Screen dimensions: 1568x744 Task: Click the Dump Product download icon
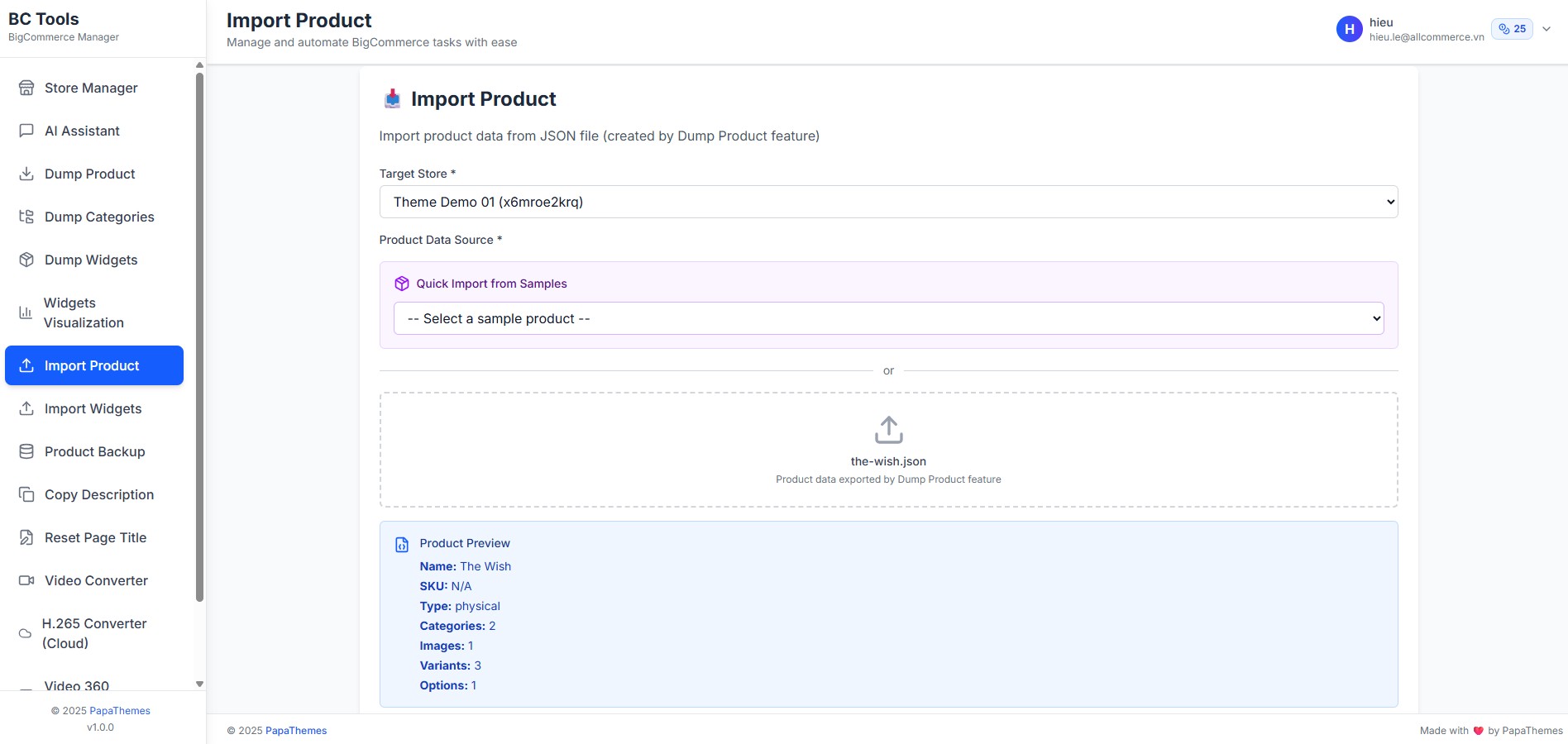[26, 174]
